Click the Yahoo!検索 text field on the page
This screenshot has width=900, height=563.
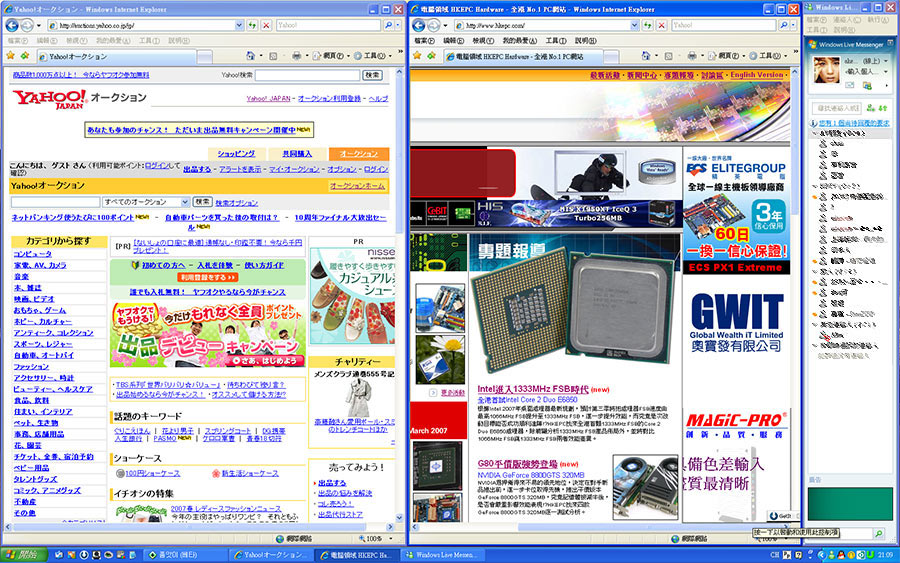(x=306, y=75)
